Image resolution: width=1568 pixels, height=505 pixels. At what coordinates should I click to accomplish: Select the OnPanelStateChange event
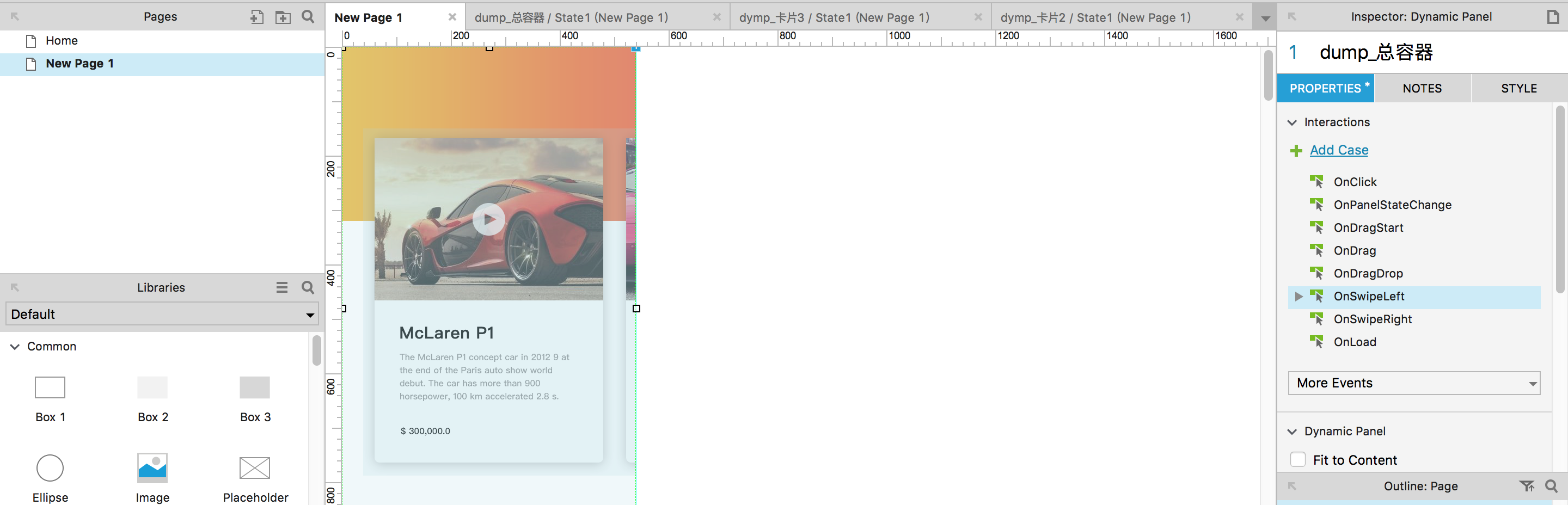[x=1393, y=205]
